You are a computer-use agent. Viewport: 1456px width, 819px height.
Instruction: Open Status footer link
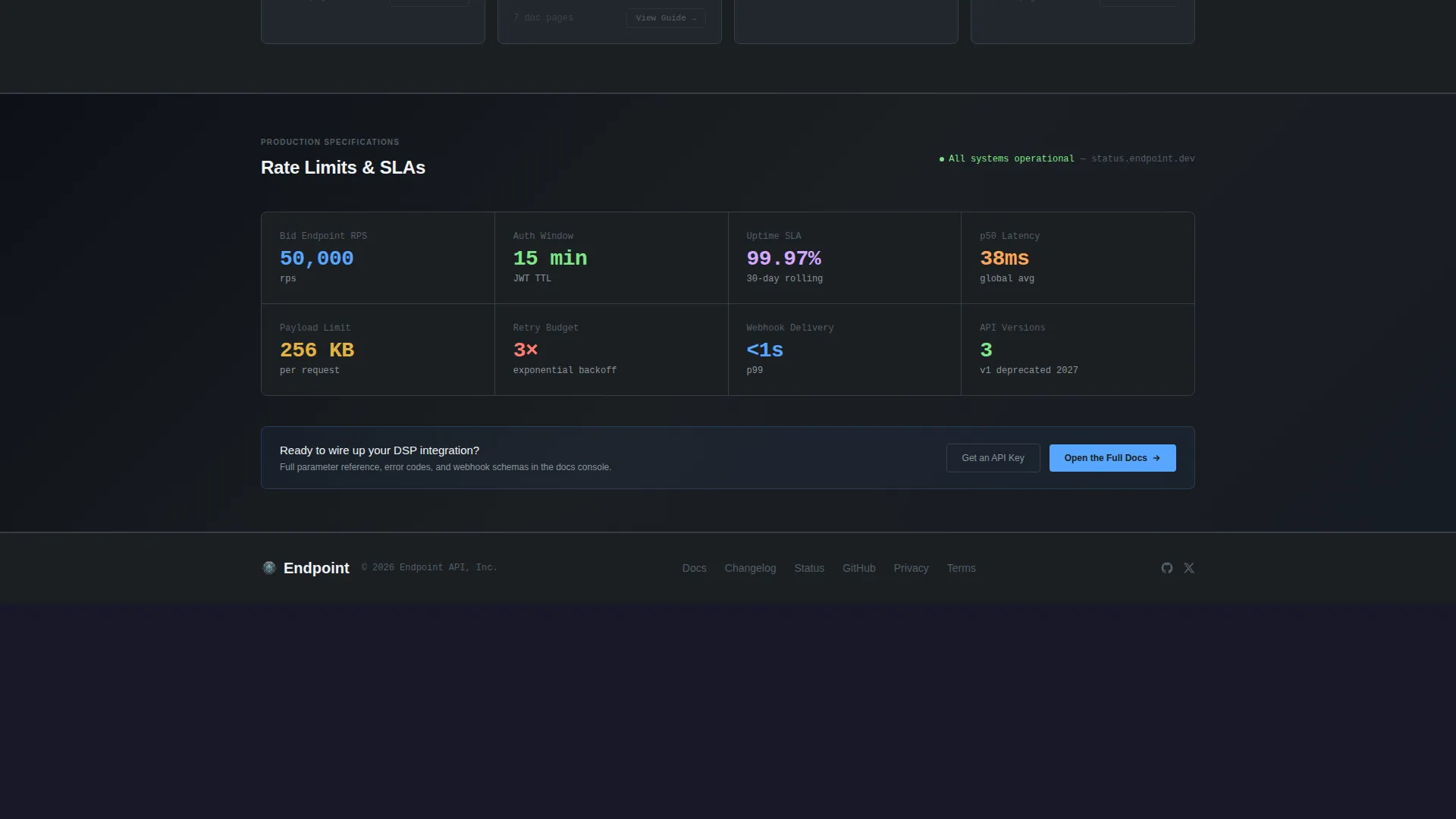[809, 568]
